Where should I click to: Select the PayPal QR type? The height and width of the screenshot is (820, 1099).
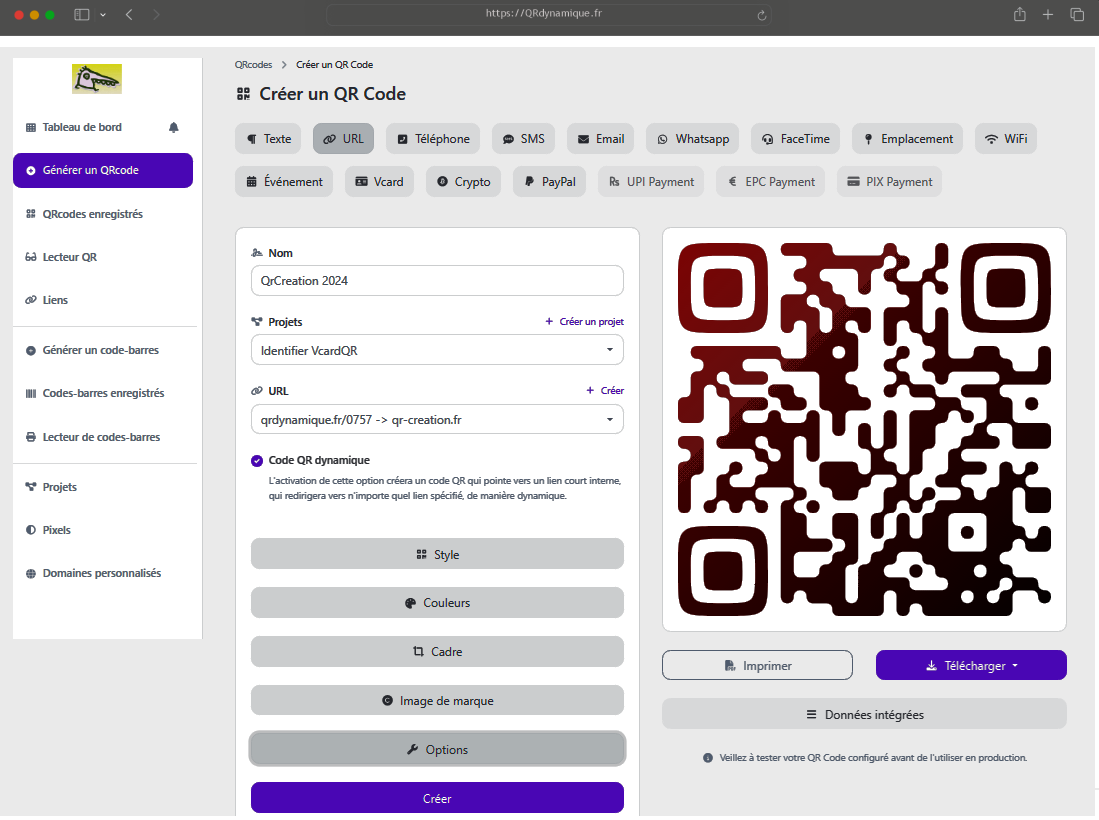click(550, 182)
